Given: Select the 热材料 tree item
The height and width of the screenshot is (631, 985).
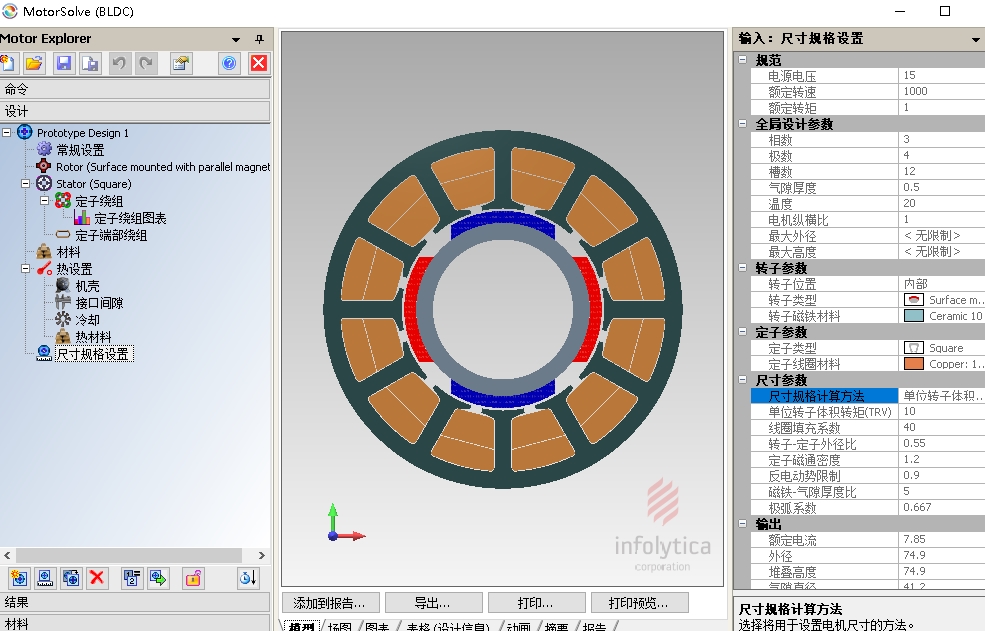Looking at the screenshot, I should (93, 337).
